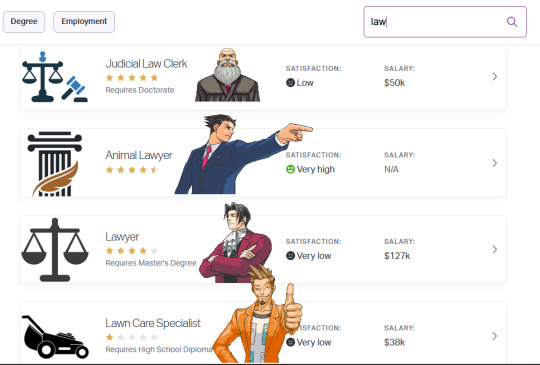Select the pillar with feather icon
The height and width of the screenshot is (365, 540).
coord(55,164)
